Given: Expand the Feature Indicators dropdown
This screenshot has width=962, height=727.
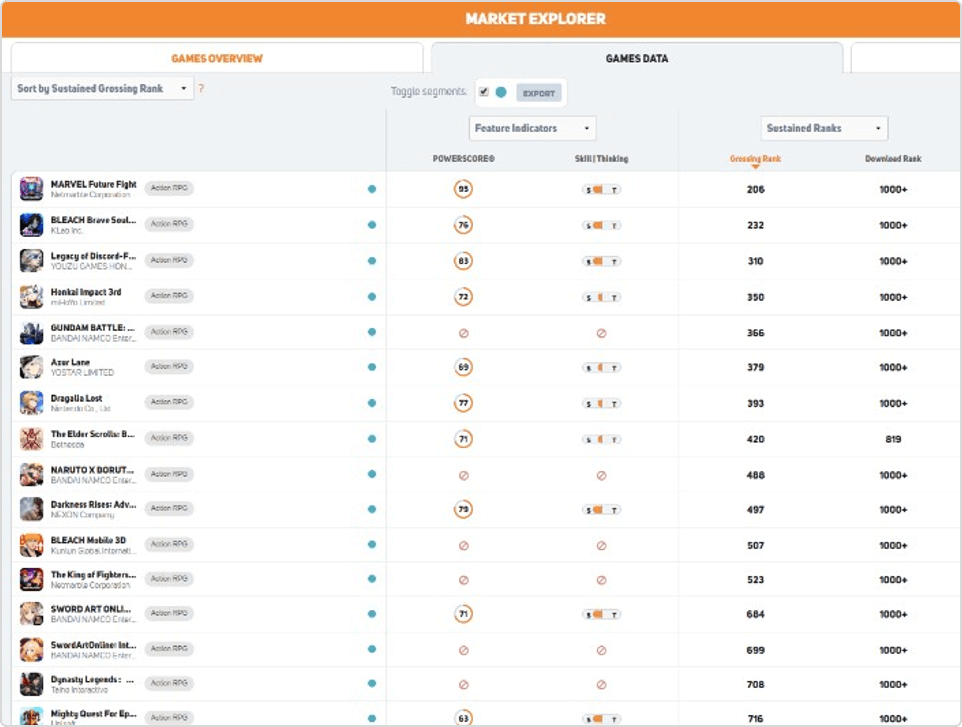Looking at the screenshot, I should (x=532, y=128).
